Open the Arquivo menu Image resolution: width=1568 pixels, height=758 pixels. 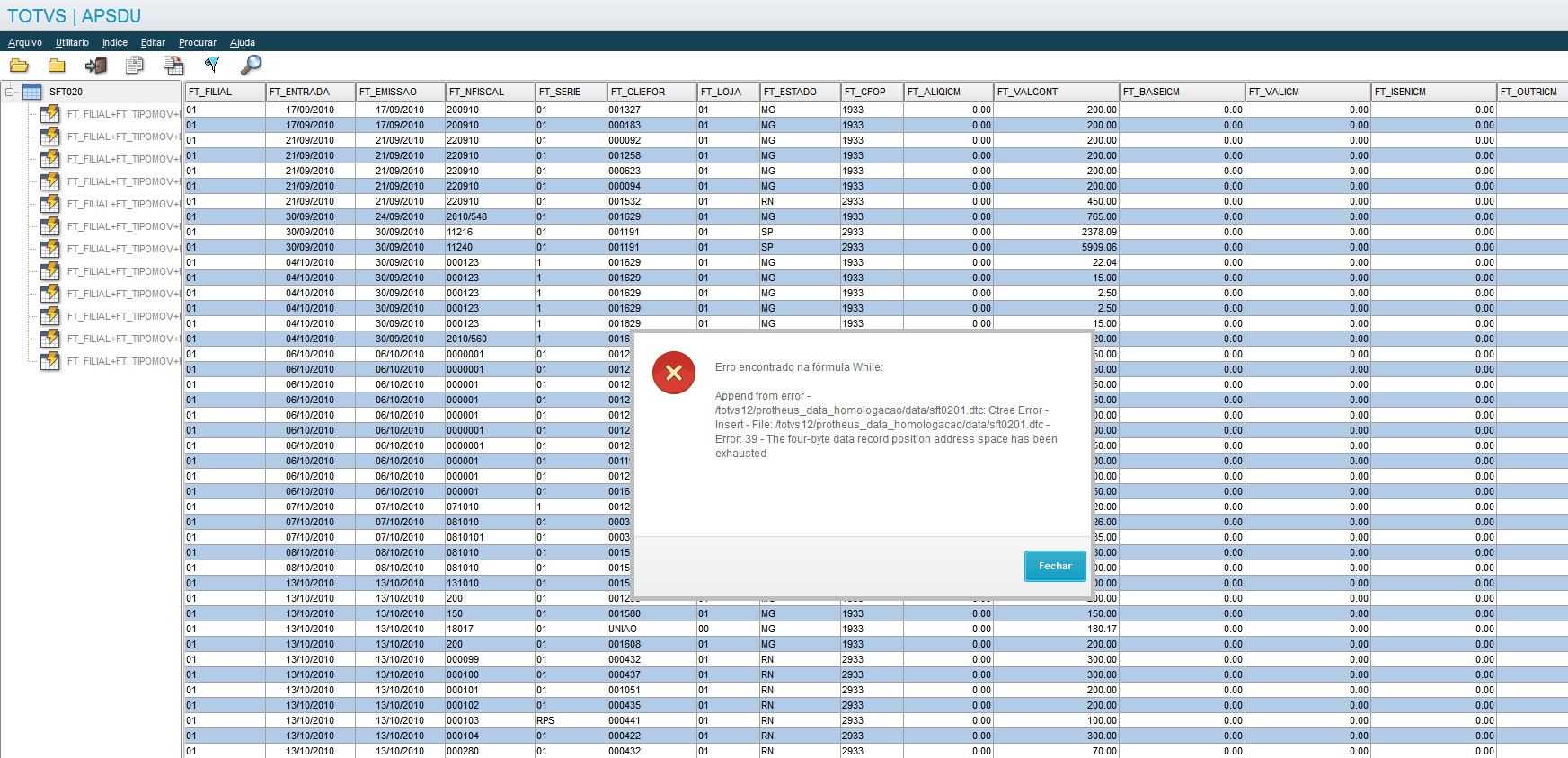click(25, 42)
